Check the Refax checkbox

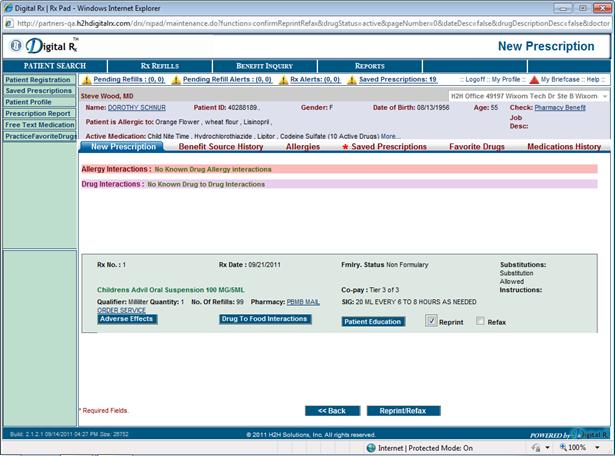pos(480,321)
